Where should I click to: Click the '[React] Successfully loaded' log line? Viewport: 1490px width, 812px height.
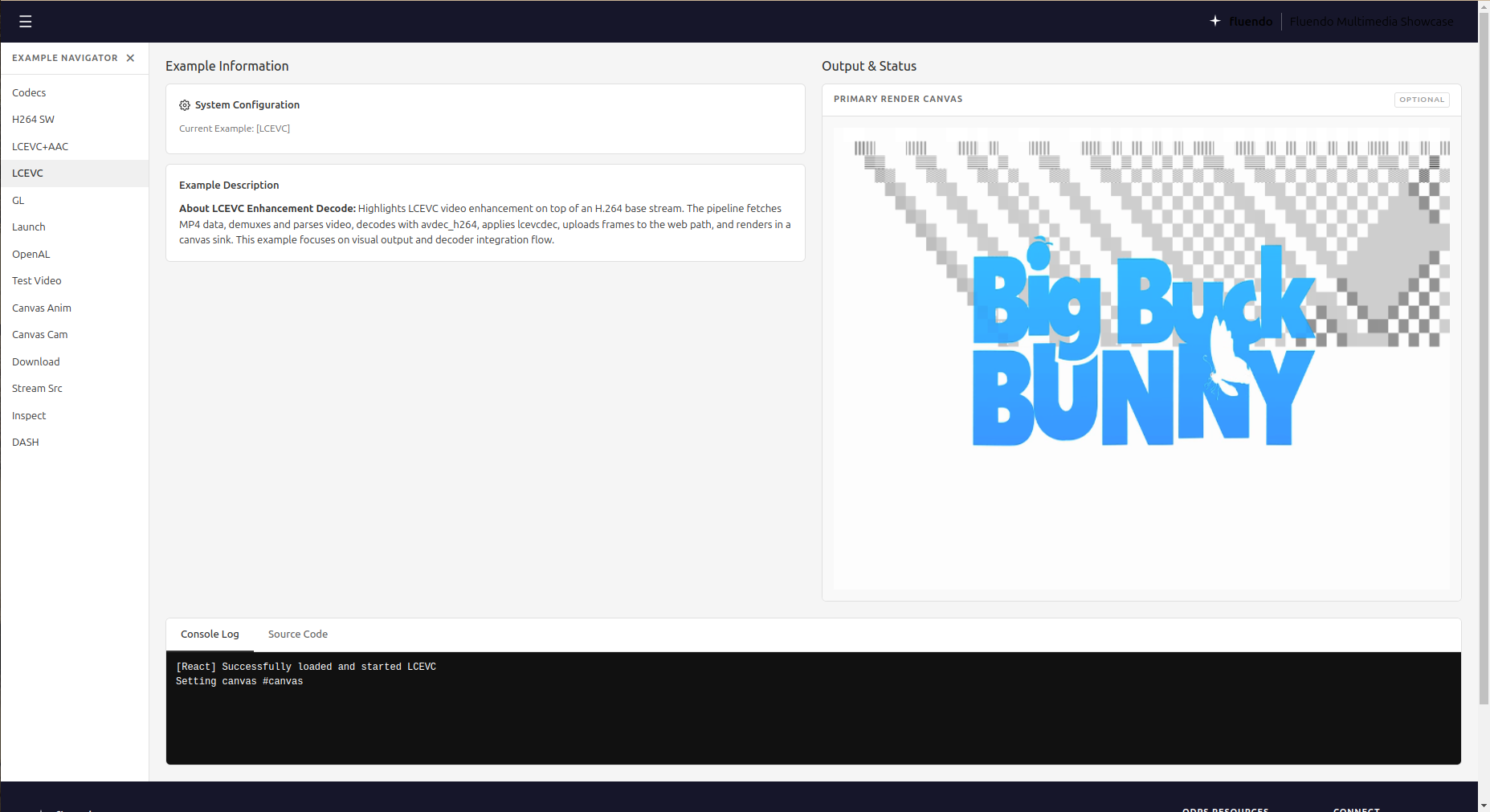pyautogui.click(x=306, y=667)
